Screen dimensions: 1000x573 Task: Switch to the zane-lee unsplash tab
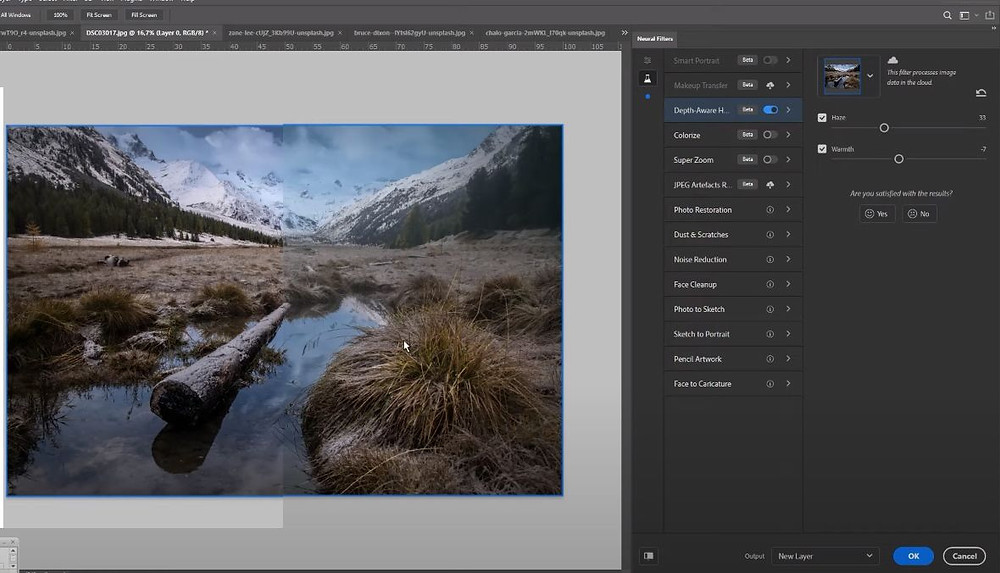(281, 33)
